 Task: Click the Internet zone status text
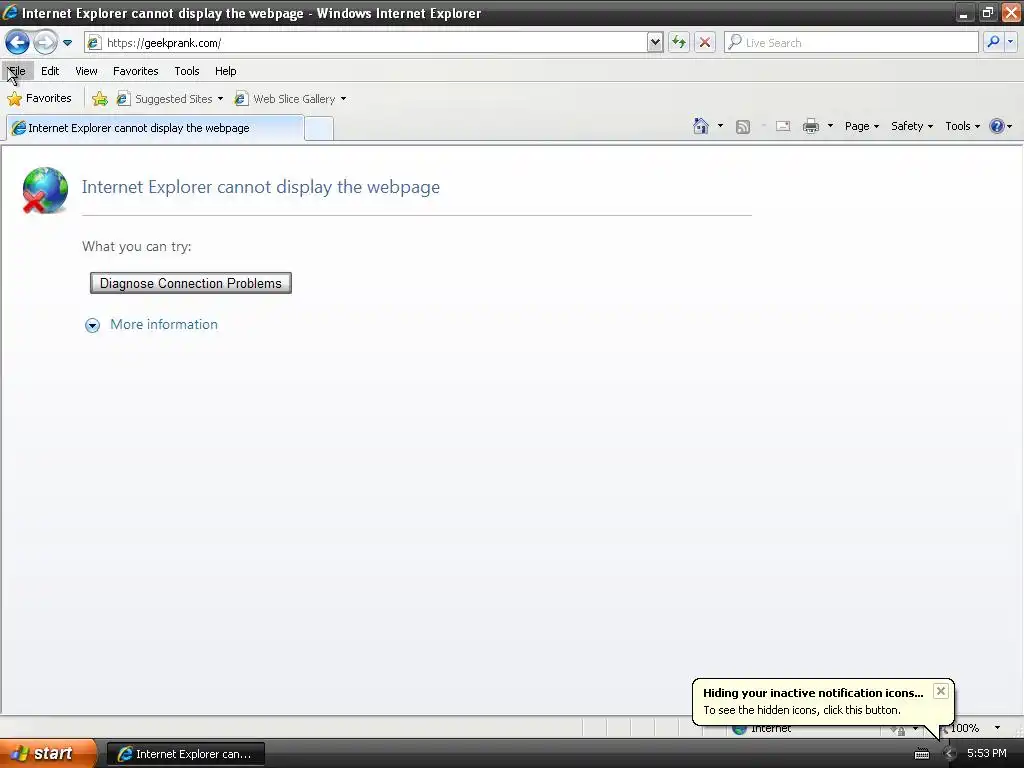771,729
